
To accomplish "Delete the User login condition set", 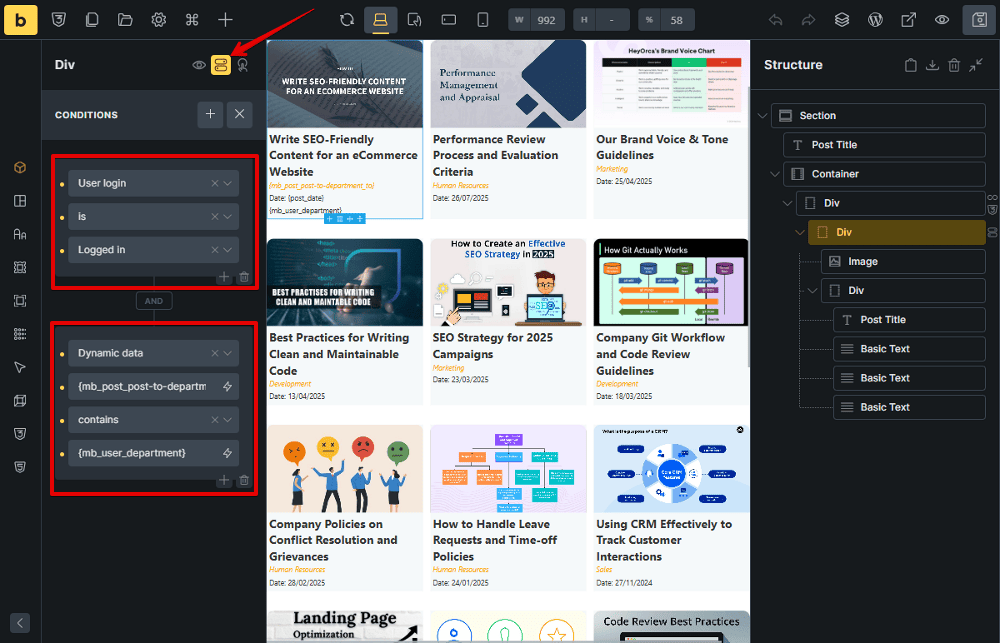I will pos(244,277).
